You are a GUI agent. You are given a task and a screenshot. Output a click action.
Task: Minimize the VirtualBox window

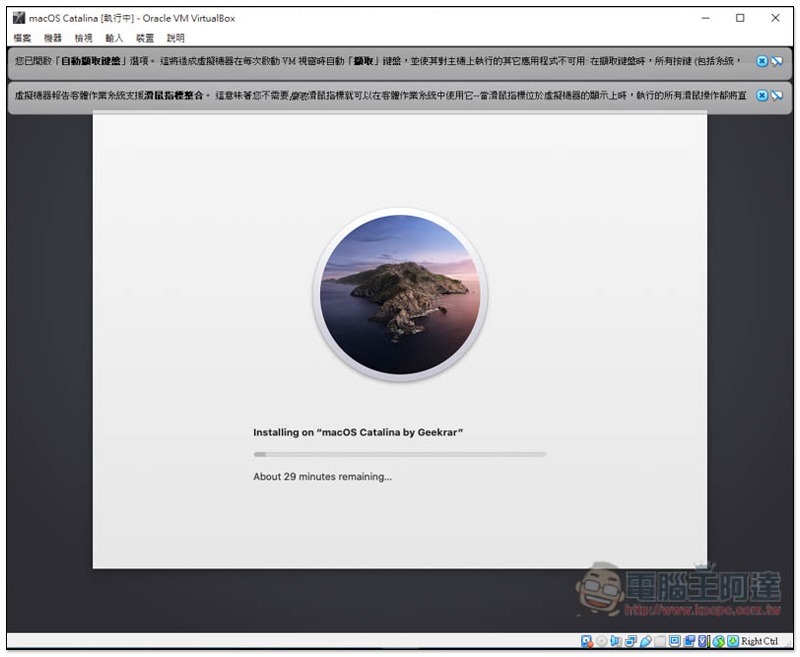[x=706, y=18]
